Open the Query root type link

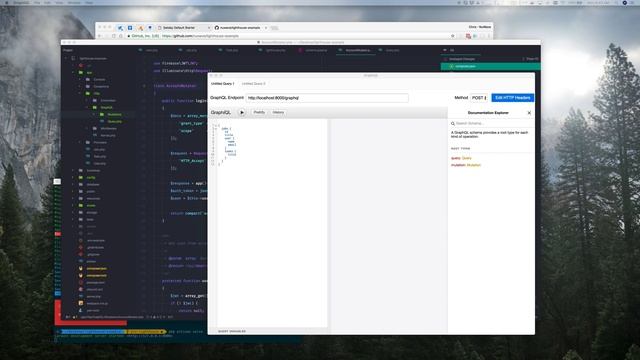[x=467, y=158]
